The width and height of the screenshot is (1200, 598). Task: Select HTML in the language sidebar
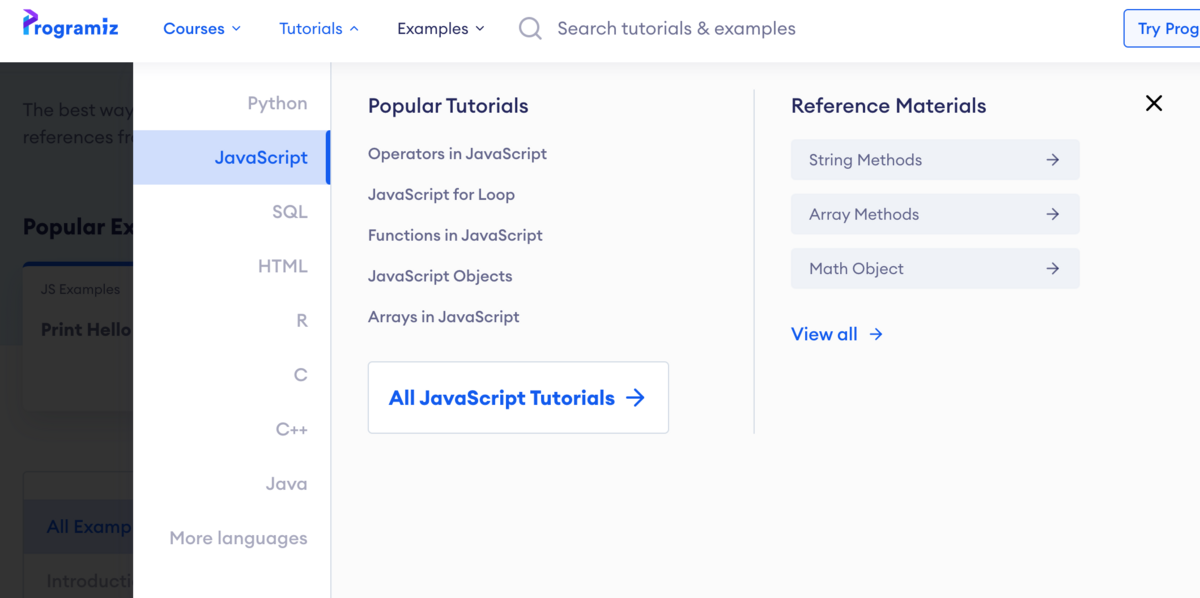point(282,266)
